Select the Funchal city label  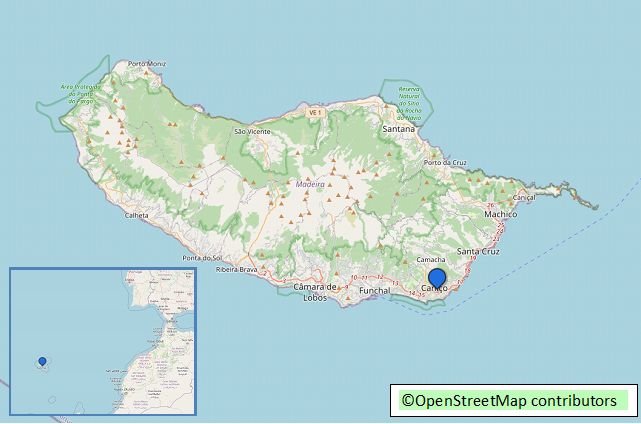click(374, 290)
